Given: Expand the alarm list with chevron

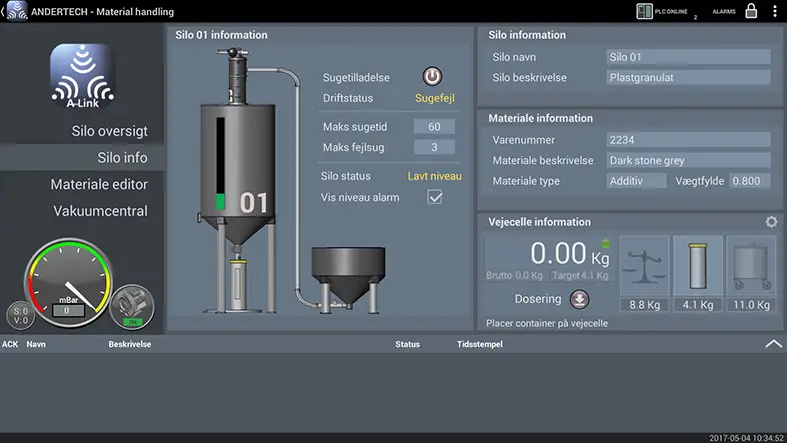Looking at the screenshot, I should 772,343.
